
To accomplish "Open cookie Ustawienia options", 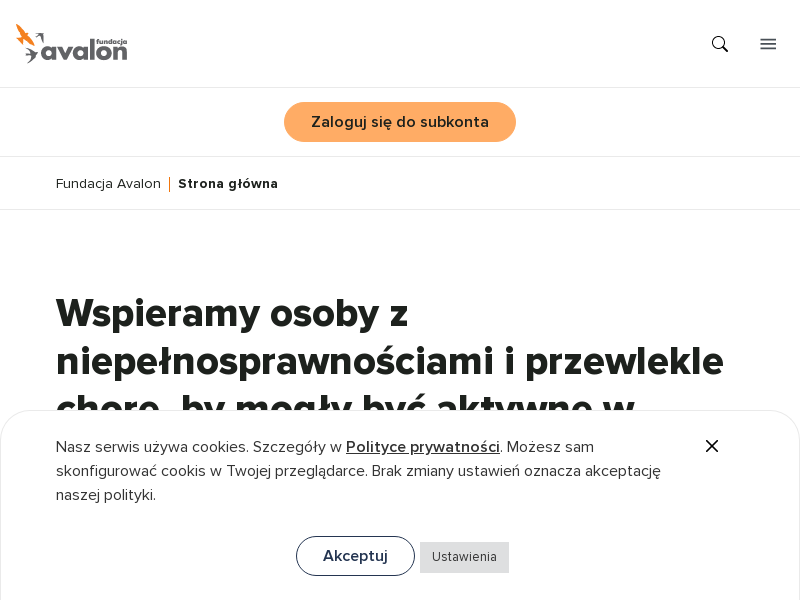I will tap(464, 557).
